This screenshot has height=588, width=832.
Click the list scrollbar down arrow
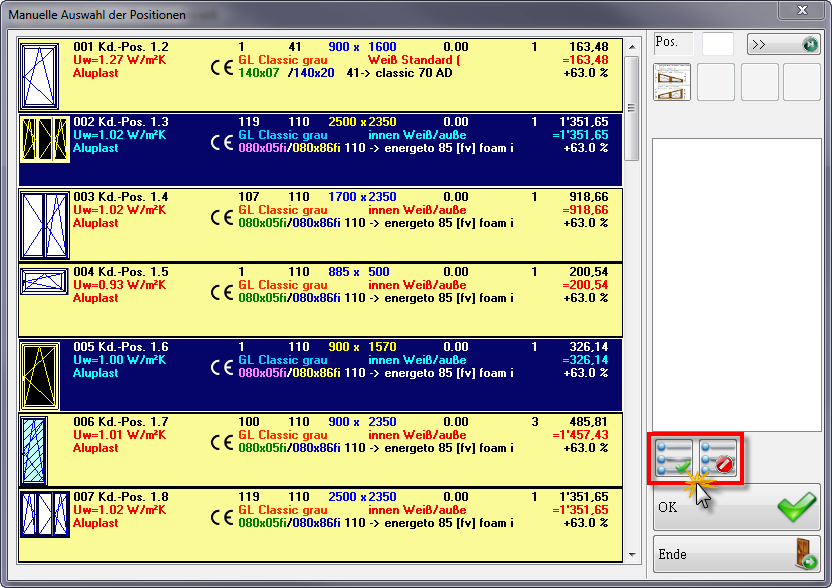click(x=632, y=555)
